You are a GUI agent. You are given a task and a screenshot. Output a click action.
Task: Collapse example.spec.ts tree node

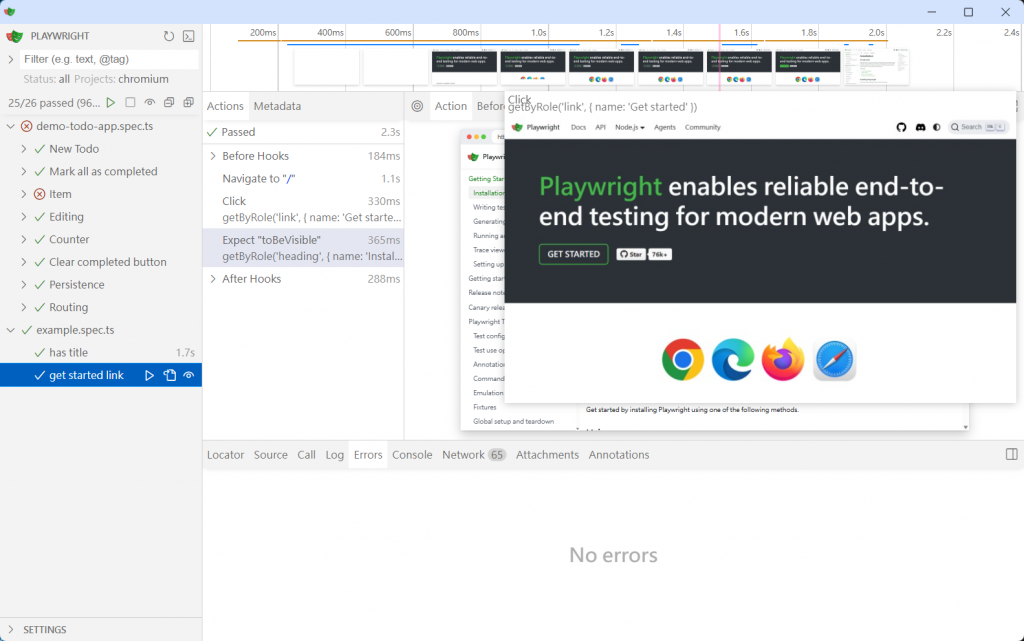(x=10, y=330)
